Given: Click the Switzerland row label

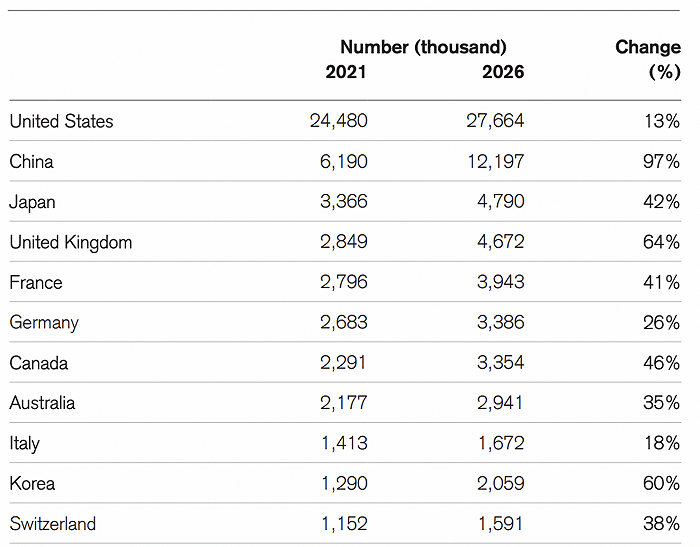Looking at the screenshot, I should (53, 524).
